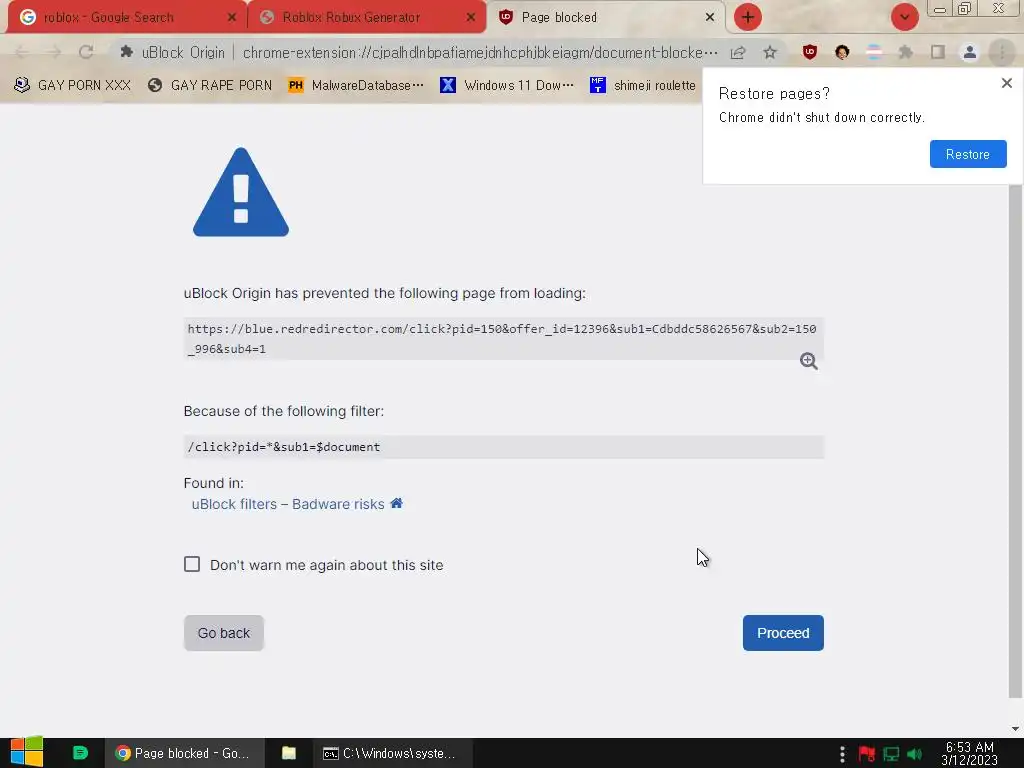Open the uBlock Origin toolbar extension icon
This screenshot has width=1024, height=768.
[x=810, y=52]
